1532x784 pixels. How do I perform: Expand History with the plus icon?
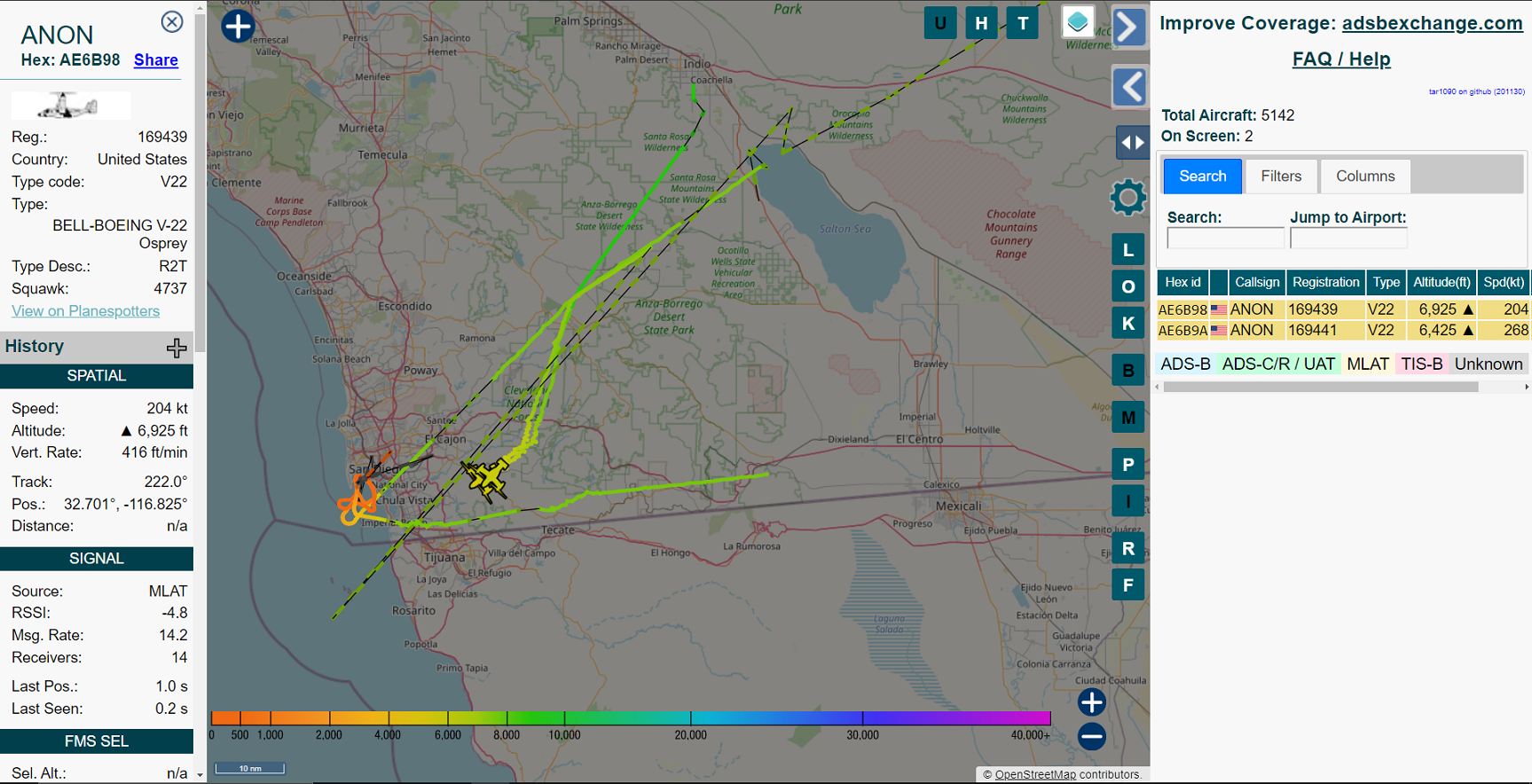tap(177, 348)
